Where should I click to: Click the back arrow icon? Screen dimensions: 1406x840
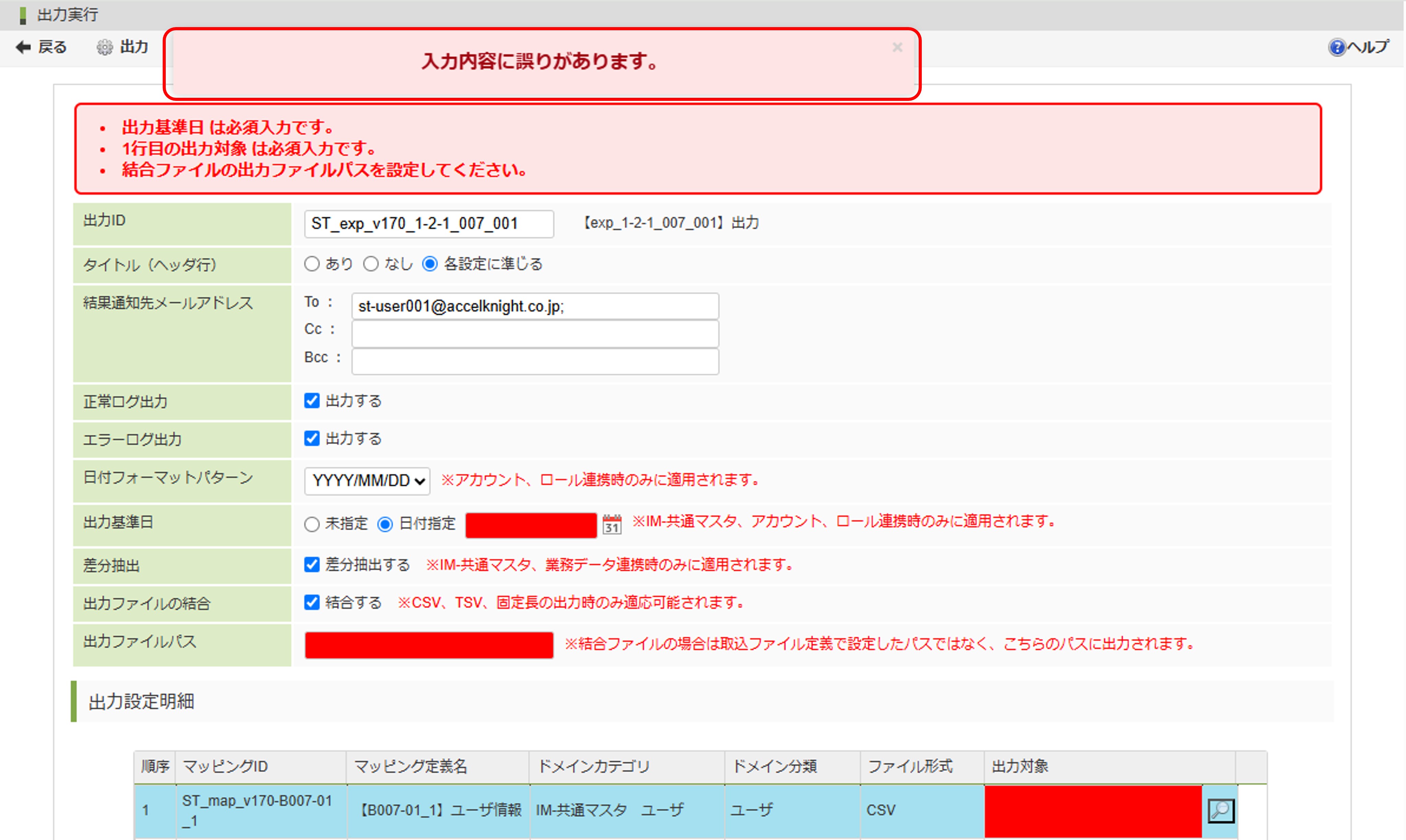point(23,47)
